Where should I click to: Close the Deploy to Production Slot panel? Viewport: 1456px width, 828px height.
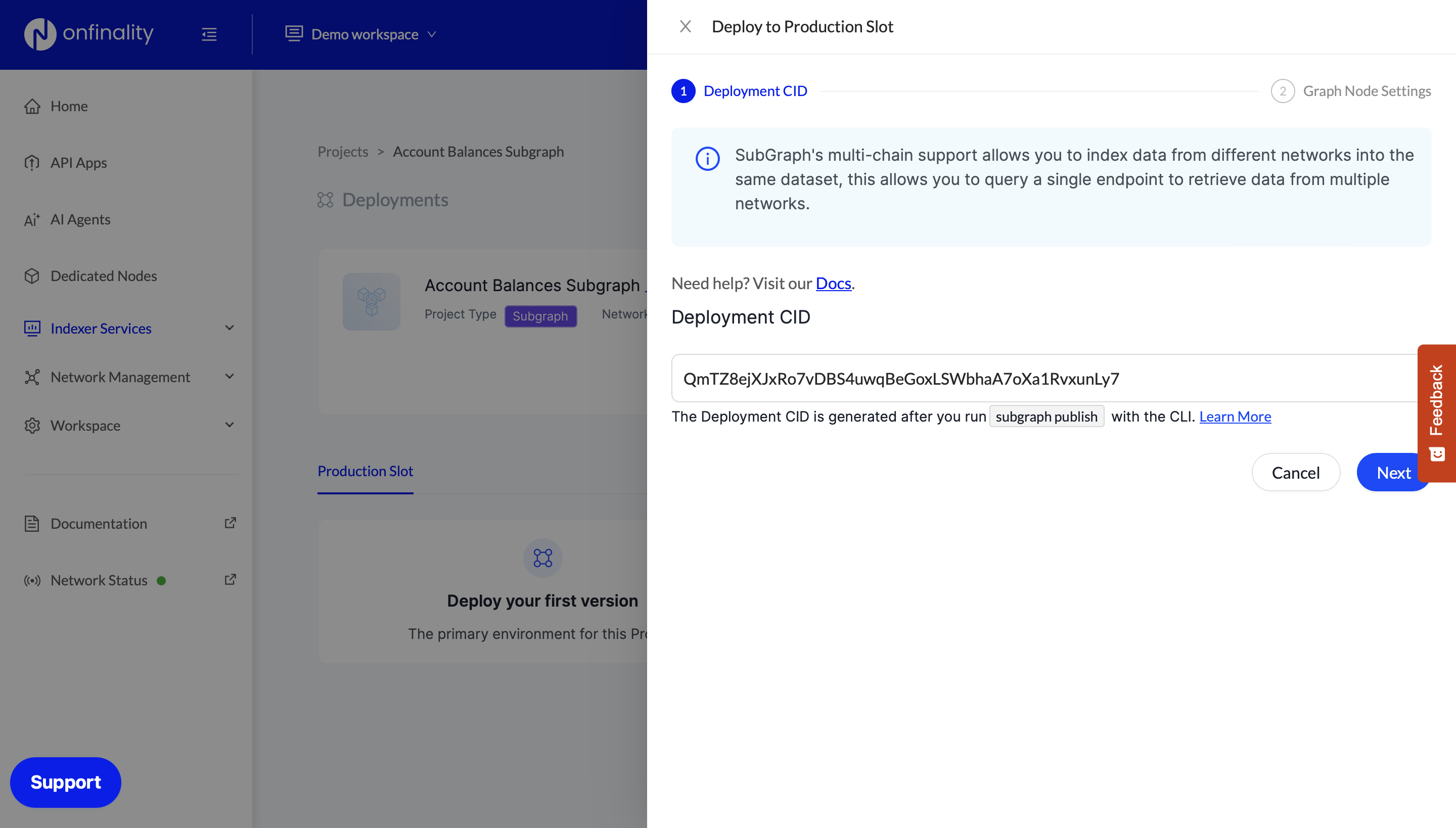(x=686, y=27)
